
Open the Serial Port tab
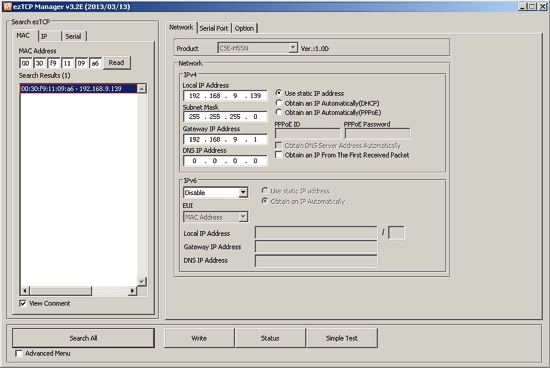(x=214, y=28)
